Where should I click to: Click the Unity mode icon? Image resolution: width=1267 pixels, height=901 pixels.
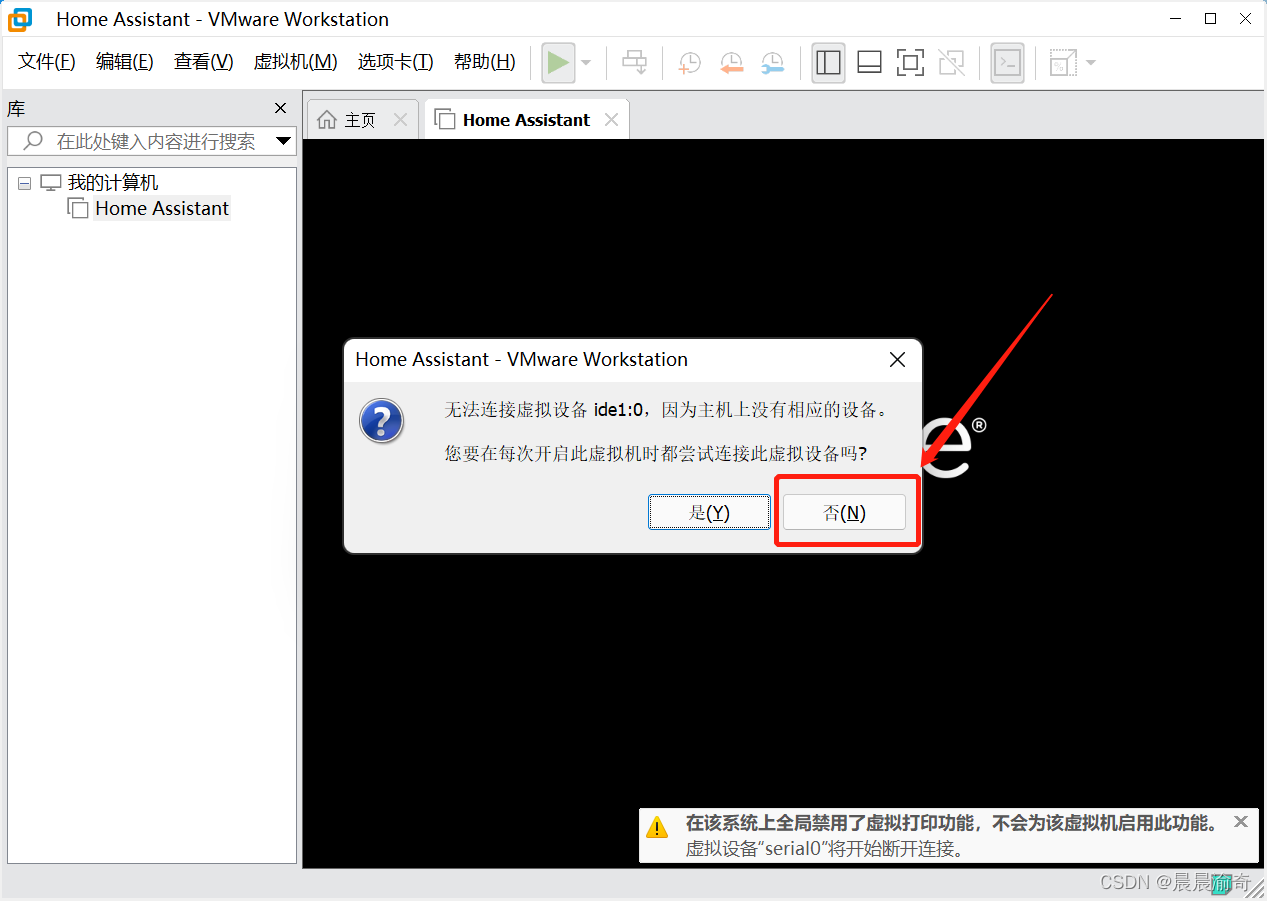tap(952, 63)
